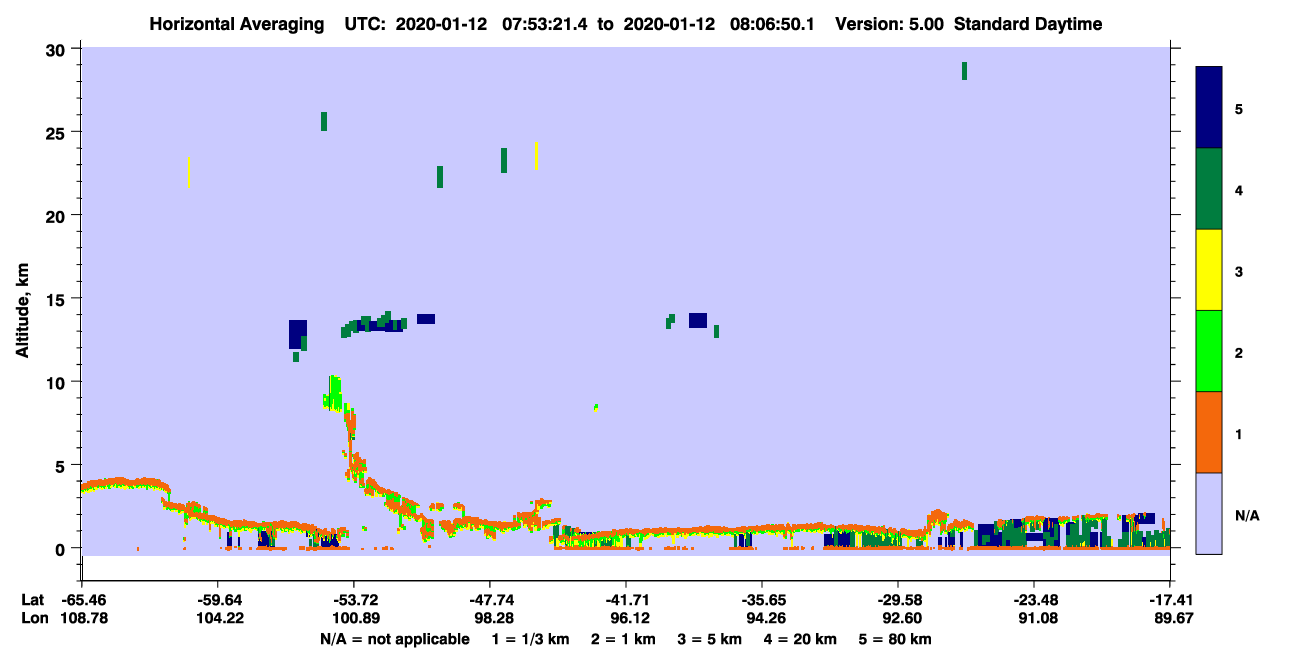This screenshot has height=667, width=1300.
Task: Click the 'Standard Daytime' label
Action: [x=1028, y=24]
